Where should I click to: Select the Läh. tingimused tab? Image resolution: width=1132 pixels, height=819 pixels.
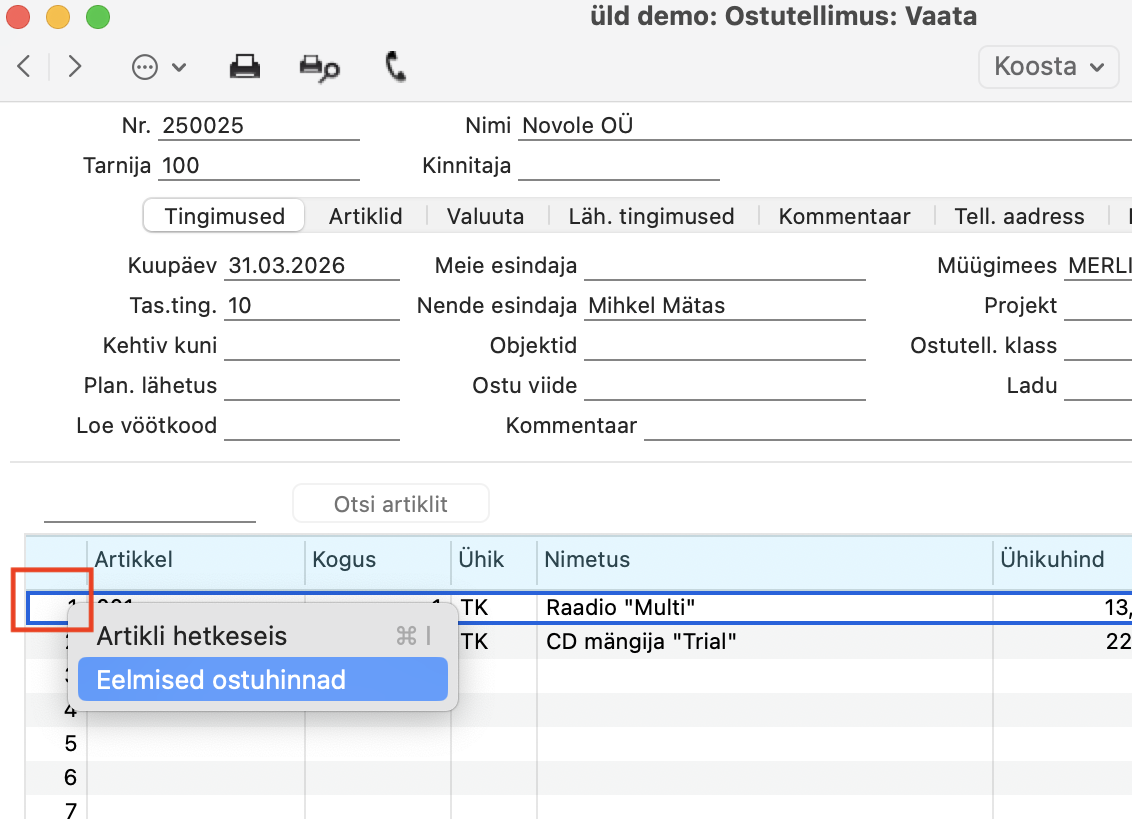point(651,216)
